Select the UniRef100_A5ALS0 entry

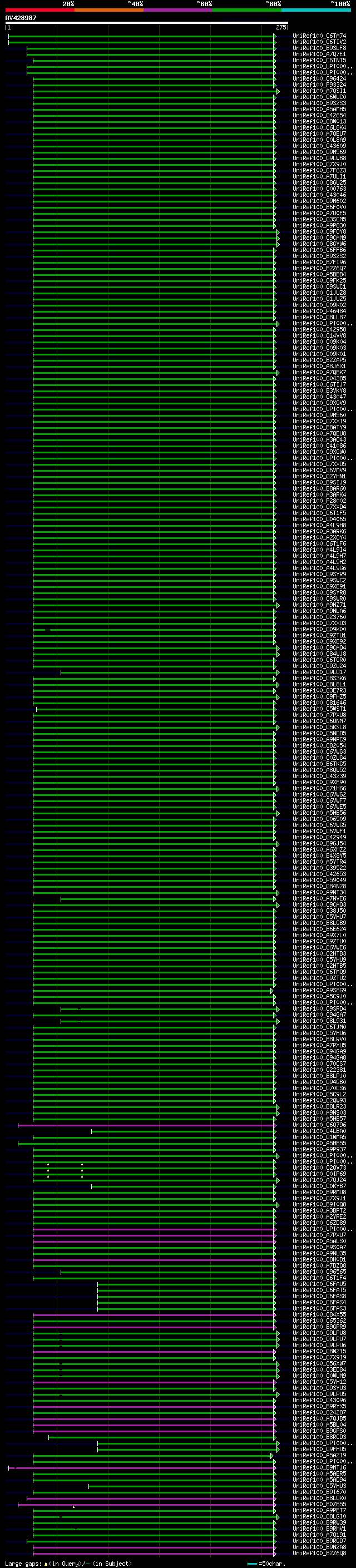[319, 1241]
